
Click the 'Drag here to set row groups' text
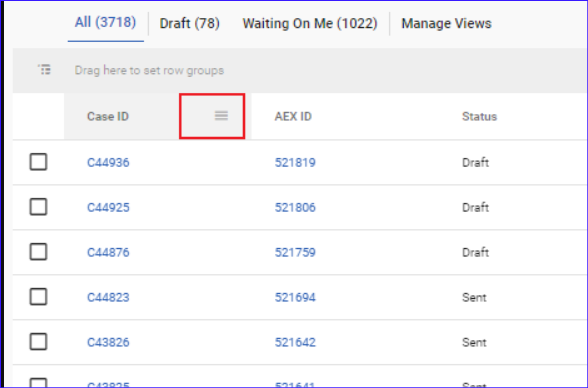pyautogui.click(x=149, y=70)
